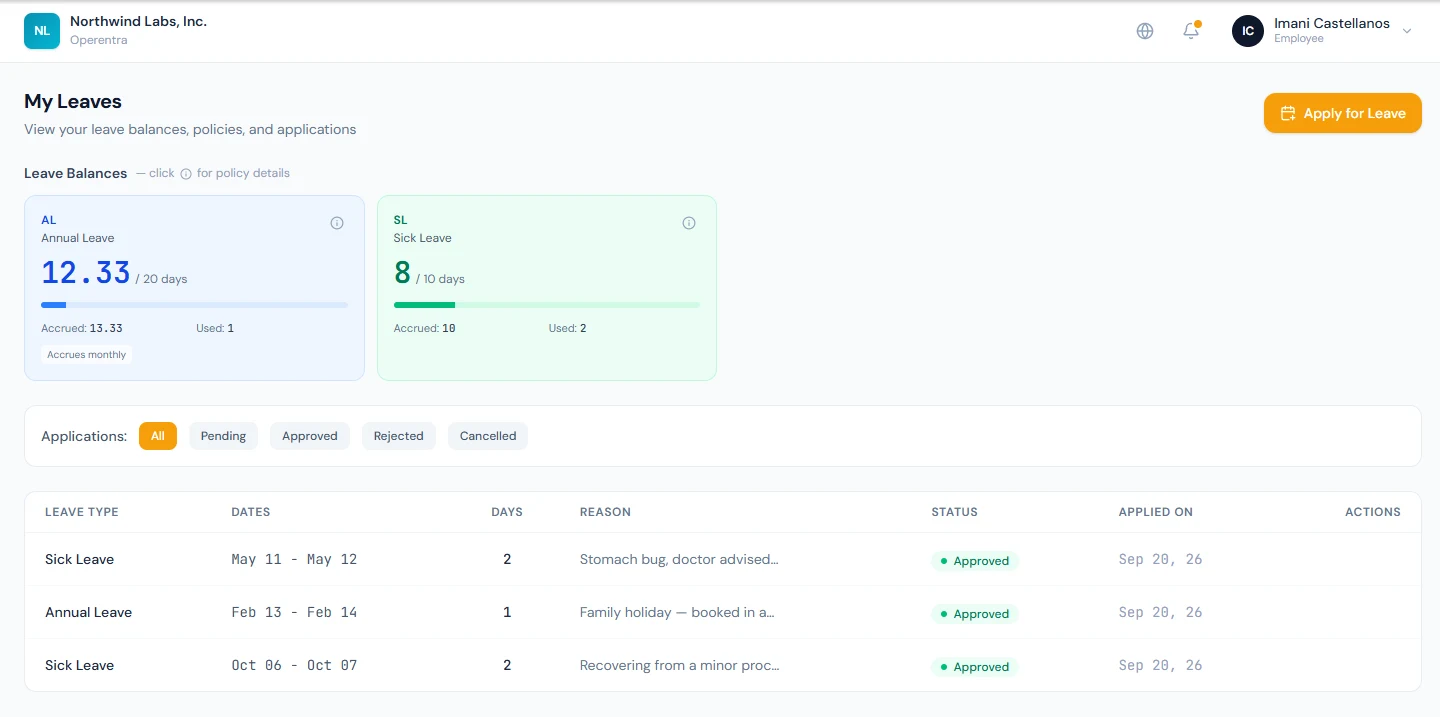
Task: Click Approved status badge for Oct 06 leave
Action: (x=975, y=667)
